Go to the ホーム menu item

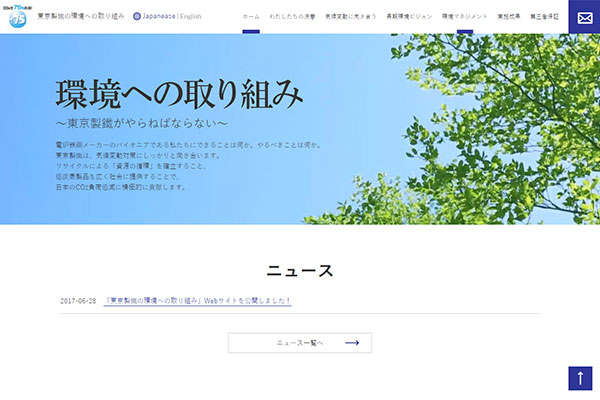251,16
